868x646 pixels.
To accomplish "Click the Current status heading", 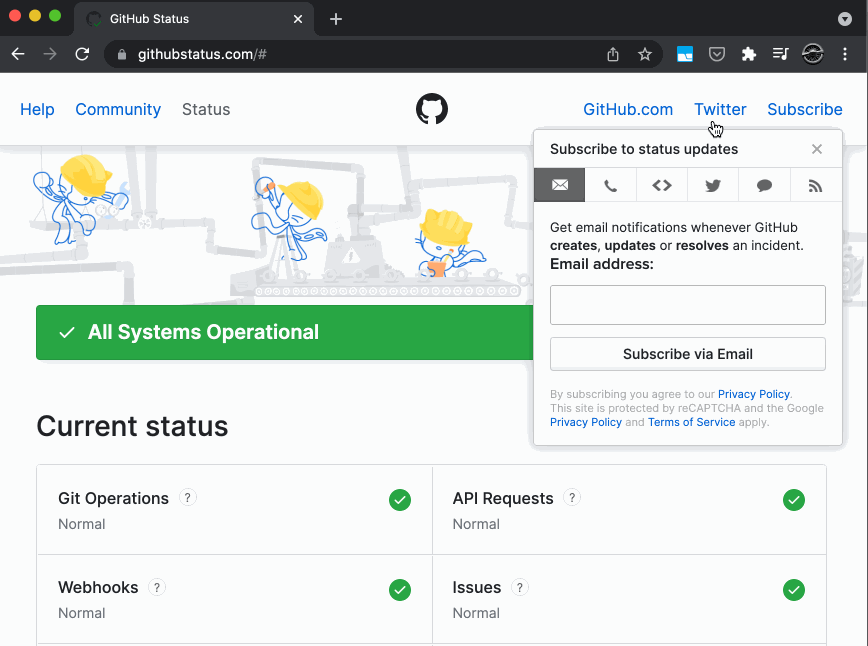I will pos(132,426).
